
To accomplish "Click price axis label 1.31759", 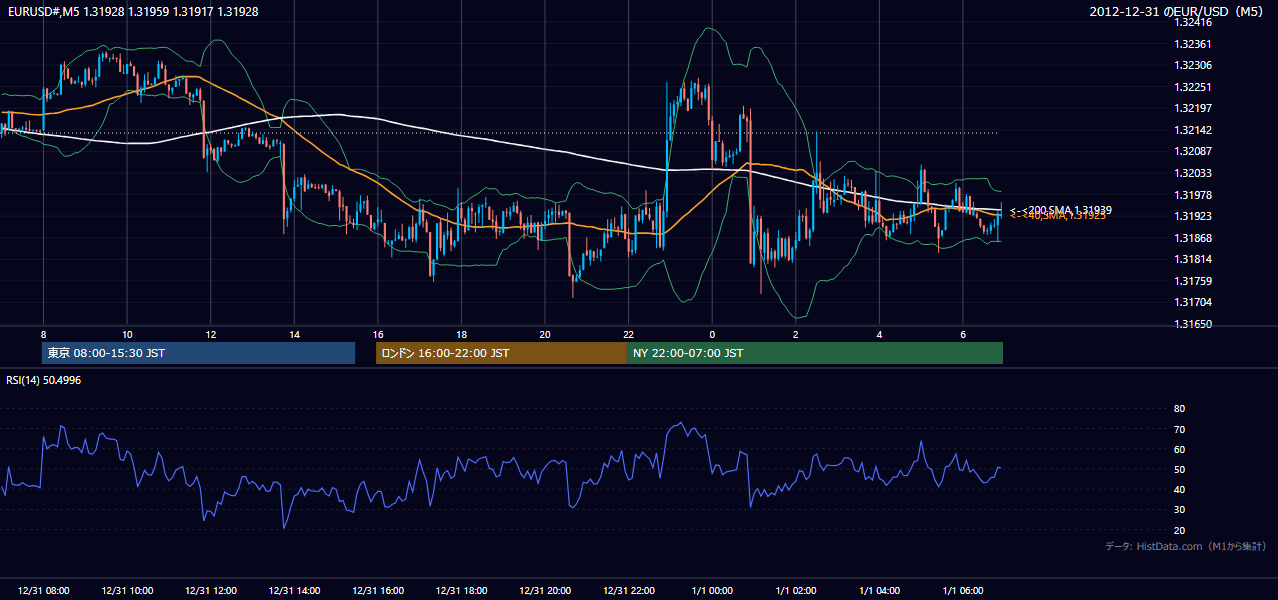I will pos(1193,281).
